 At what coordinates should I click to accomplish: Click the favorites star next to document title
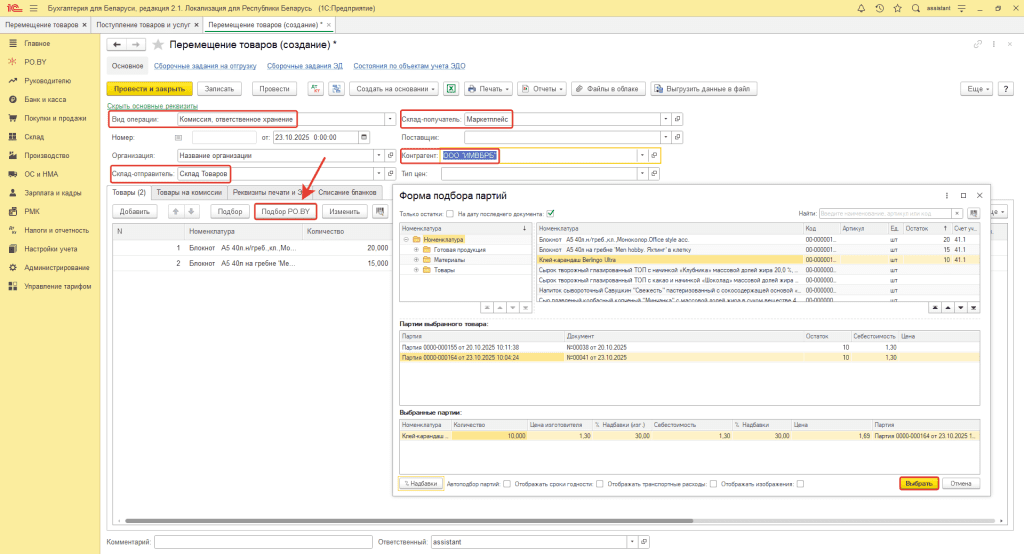pos(158,45)
